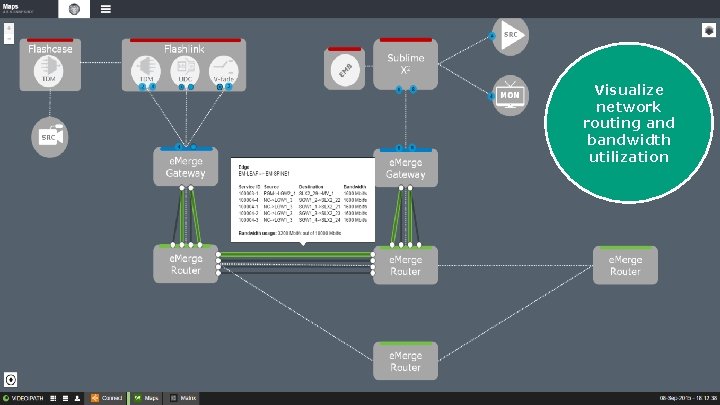This screenshot has width=720, height=405.
Task: Select the TDM icon inside Flashcase
Action: click(49, 72)
